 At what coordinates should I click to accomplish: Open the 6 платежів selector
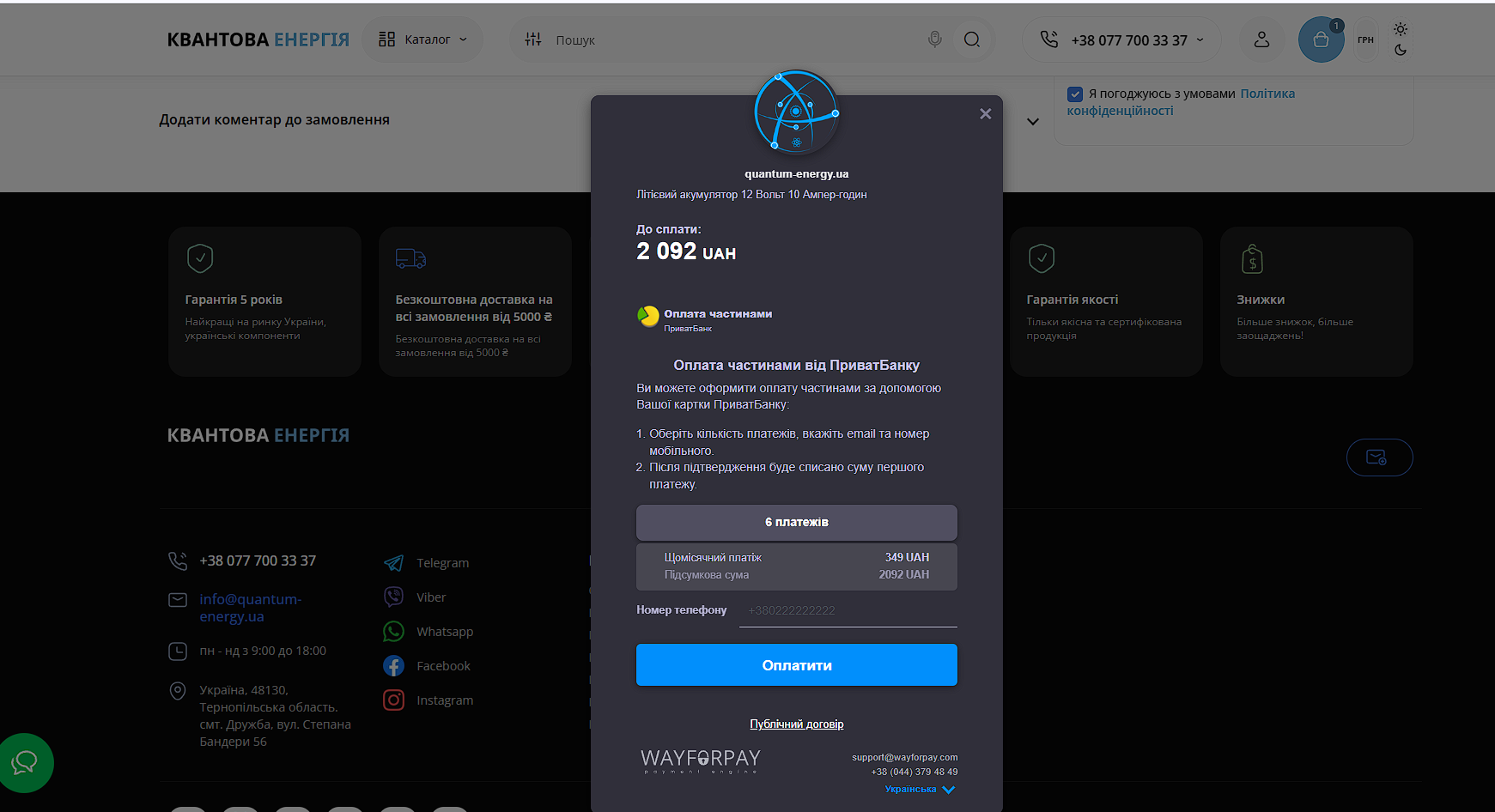pos(797,522)
